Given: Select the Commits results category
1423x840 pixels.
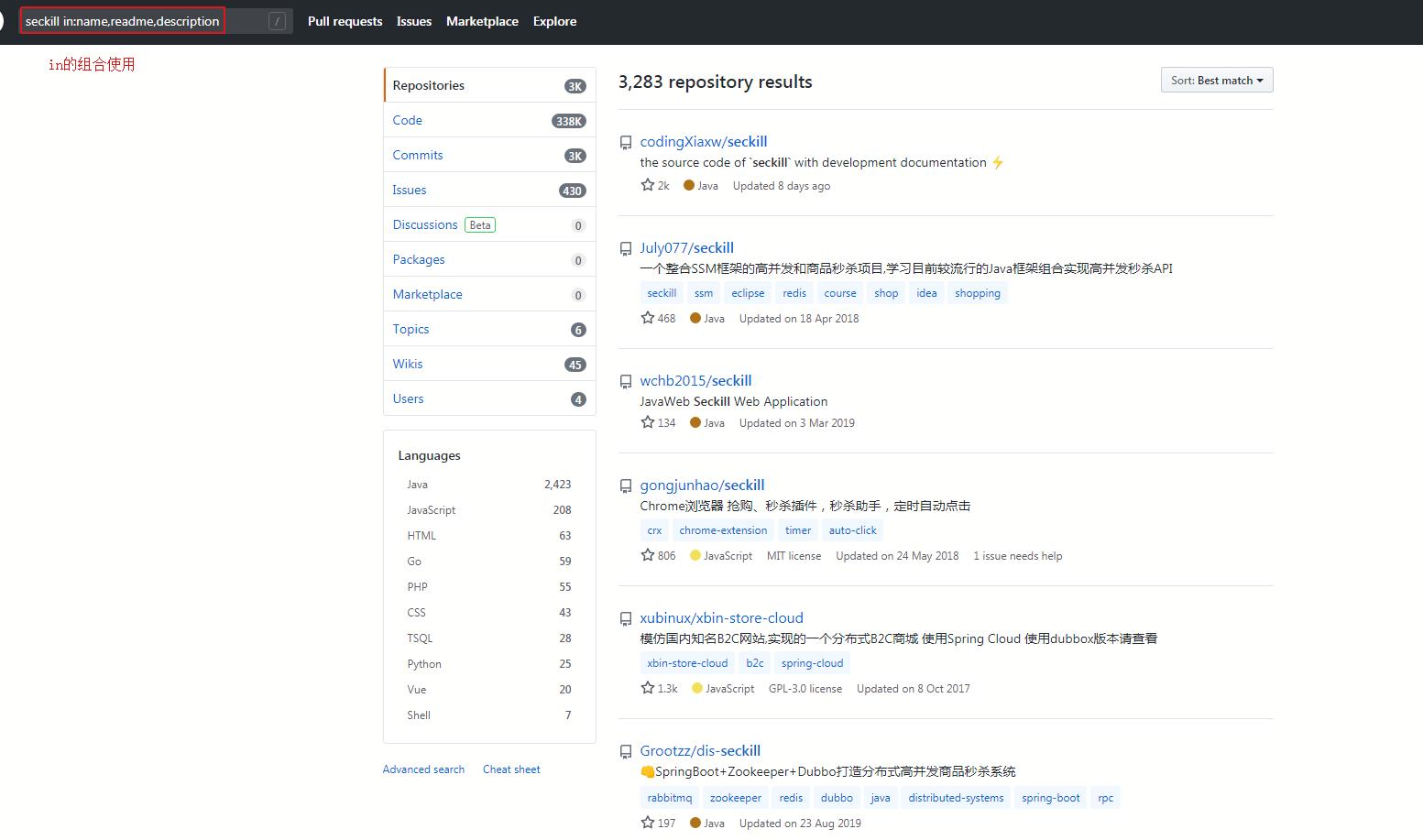Looking at the screenshot, I should [x=489, y=155].
